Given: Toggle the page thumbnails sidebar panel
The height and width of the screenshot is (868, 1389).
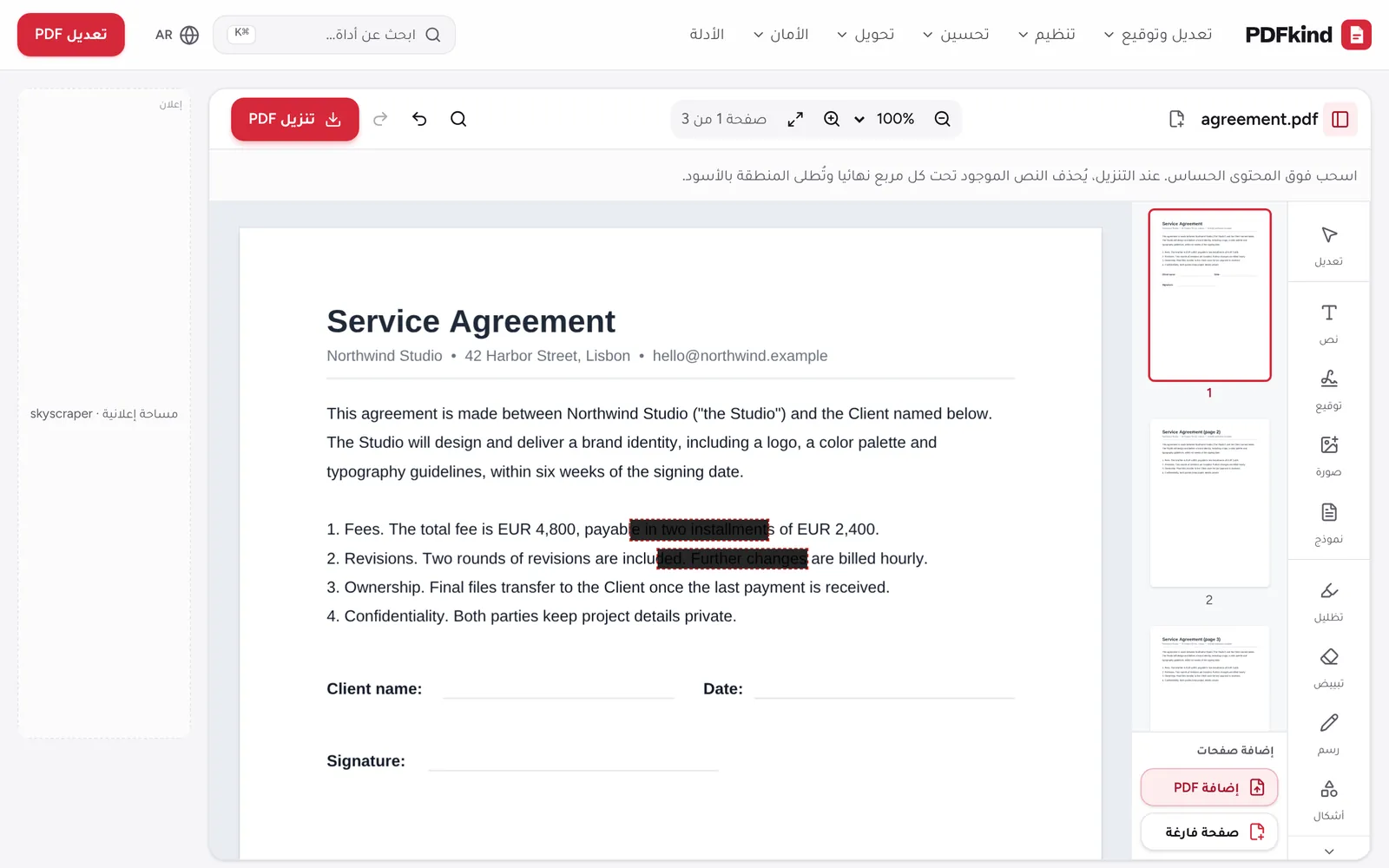Looking at the screenshot, I should [x=1340, y=119].
